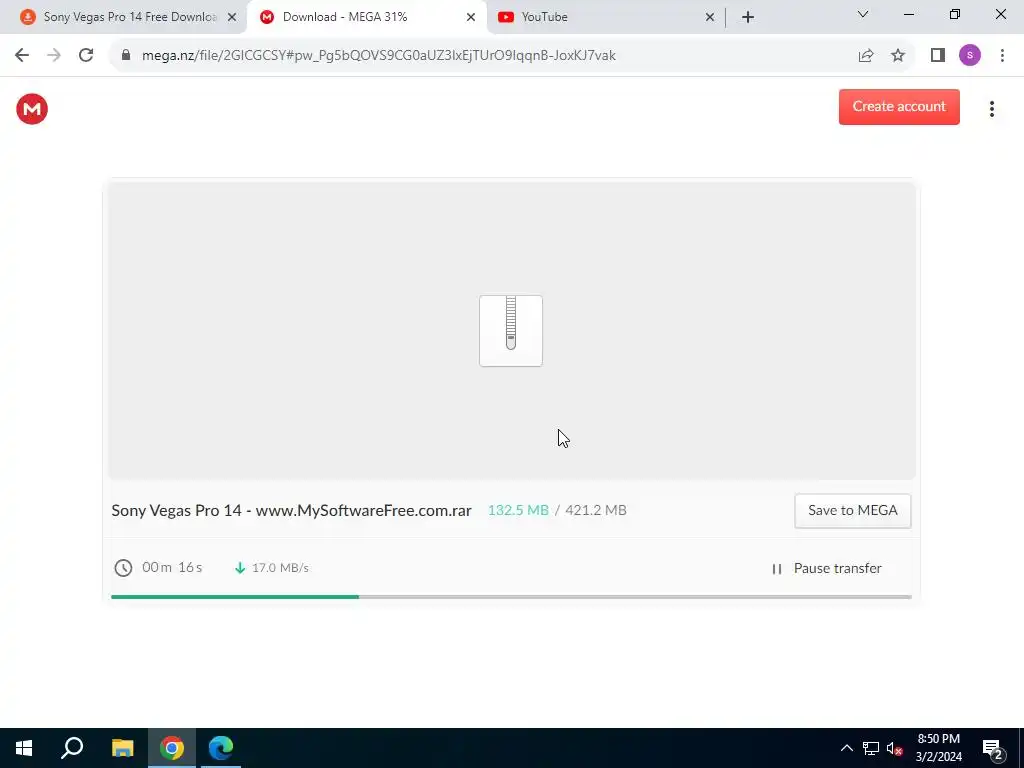Image resolution: width=1024 pixels, height=768 pixels.
Task: Open the taskbar clock and date
Action: point(938,748)
